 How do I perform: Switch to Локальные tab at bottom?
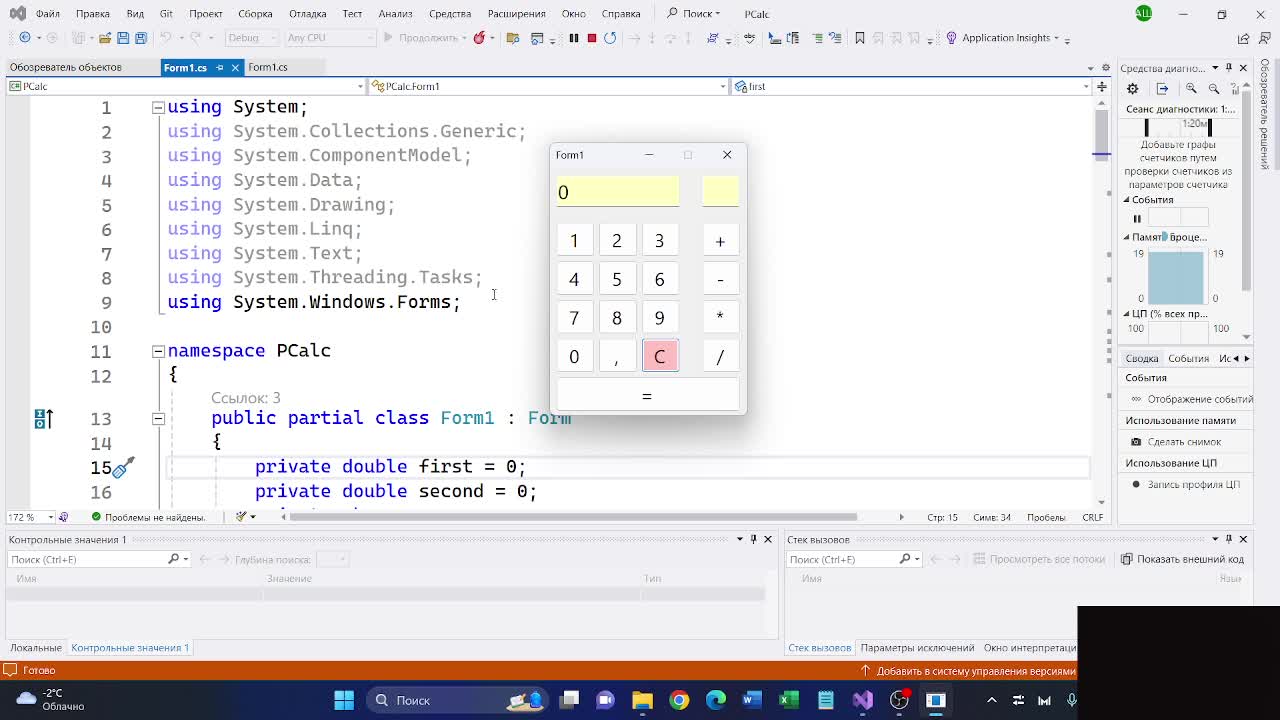point(36,648)
